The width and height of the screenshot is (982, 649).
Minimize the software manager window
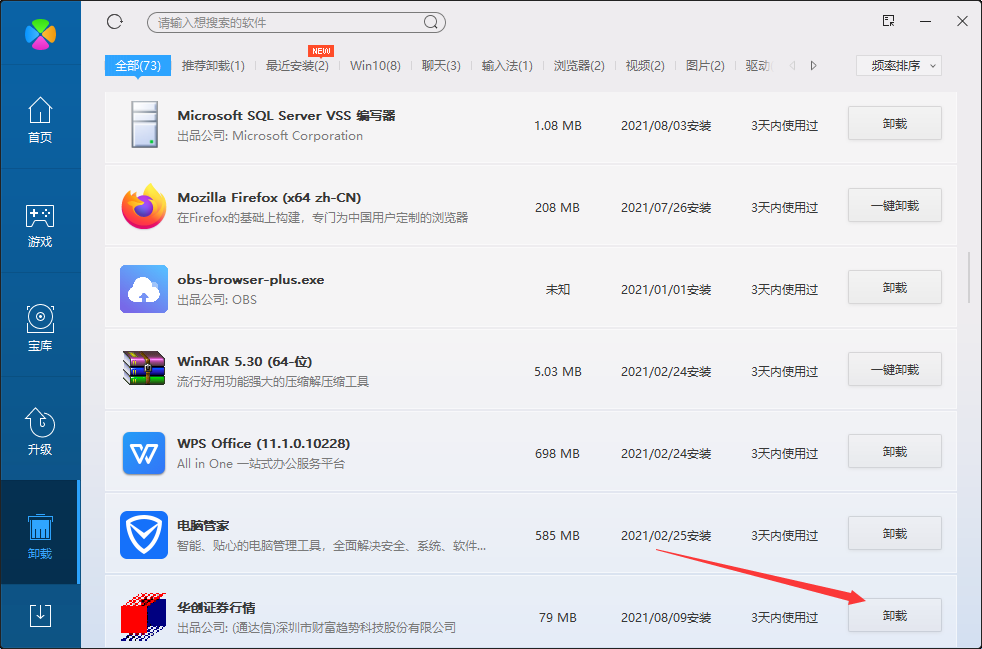click(x=926, y=21)
